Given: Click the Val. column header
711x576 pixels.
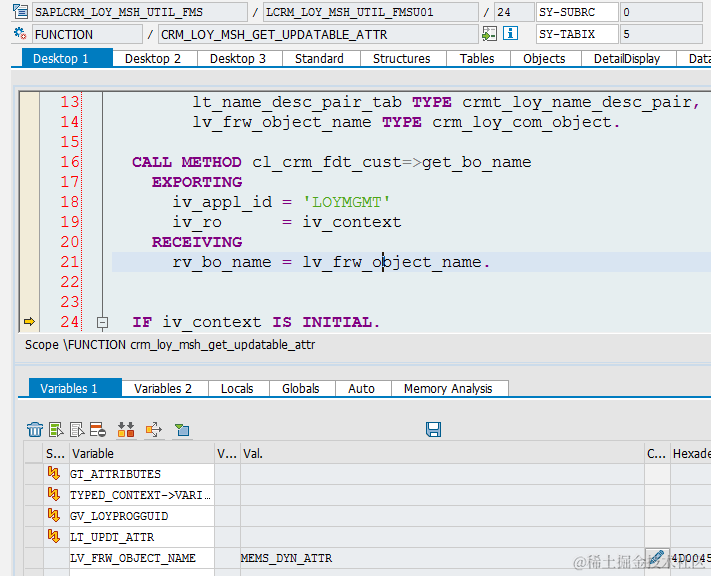Looking at the screenshot, I should tap(442, 453).
